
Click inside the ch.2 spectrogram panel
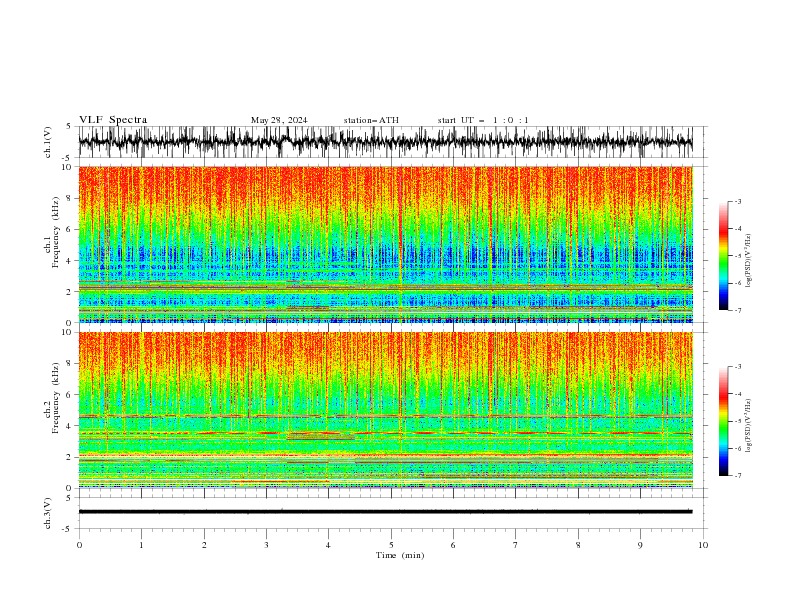(386, 410)
